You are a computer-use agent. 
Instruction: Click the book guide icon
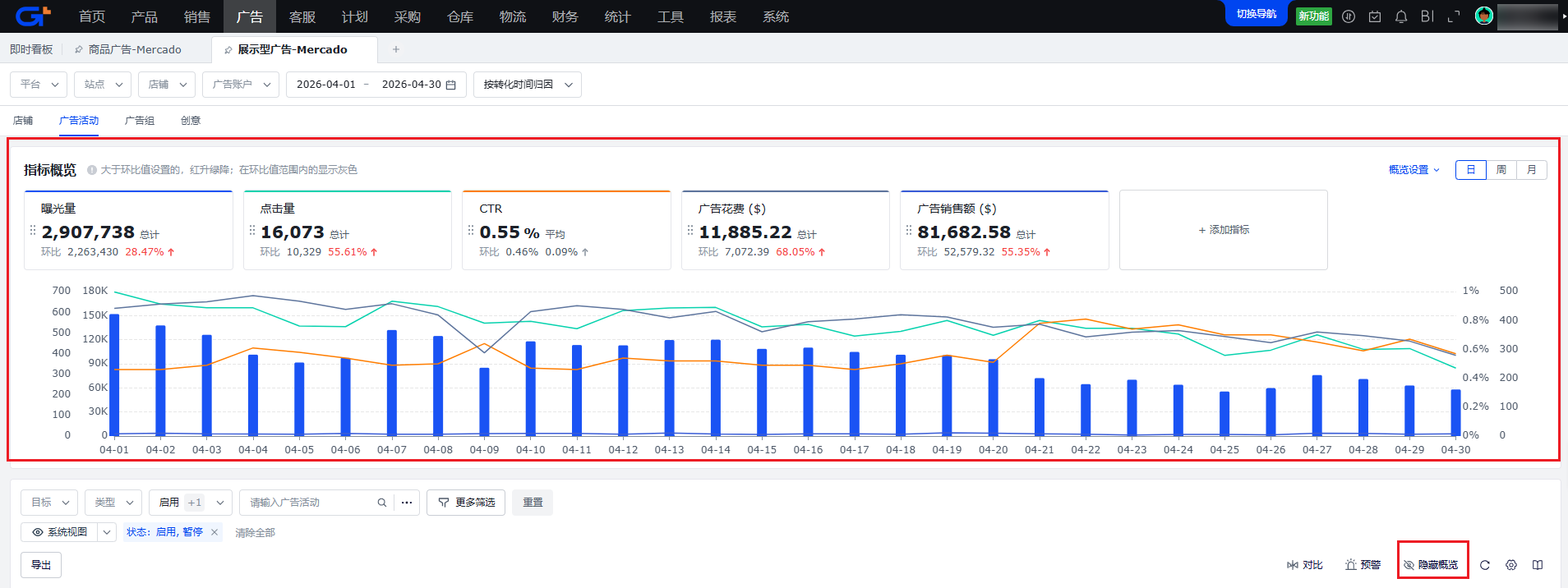pyautogui.click(x=1538, y=565)
